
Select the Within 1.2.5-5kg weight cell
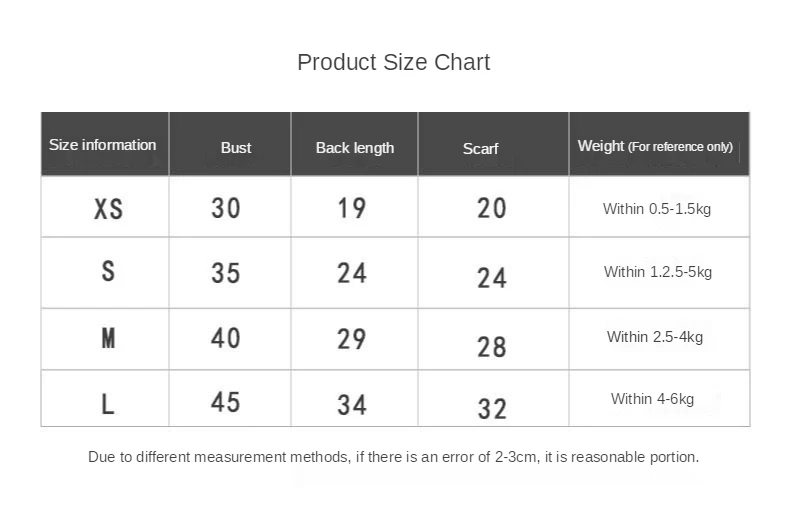point(658,272)
